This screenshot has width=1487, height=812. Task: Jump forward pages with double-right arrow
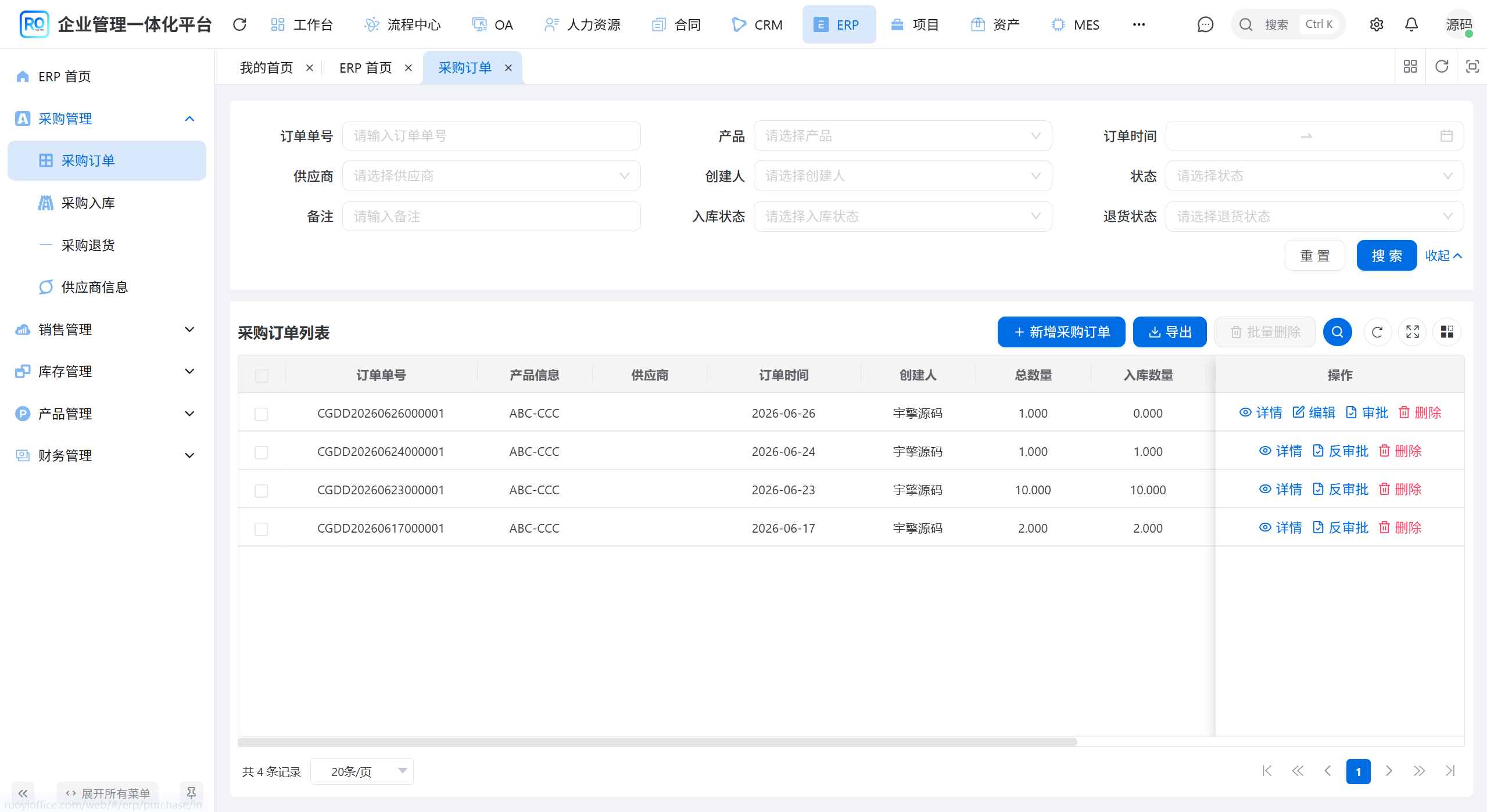click(1419, 771)
